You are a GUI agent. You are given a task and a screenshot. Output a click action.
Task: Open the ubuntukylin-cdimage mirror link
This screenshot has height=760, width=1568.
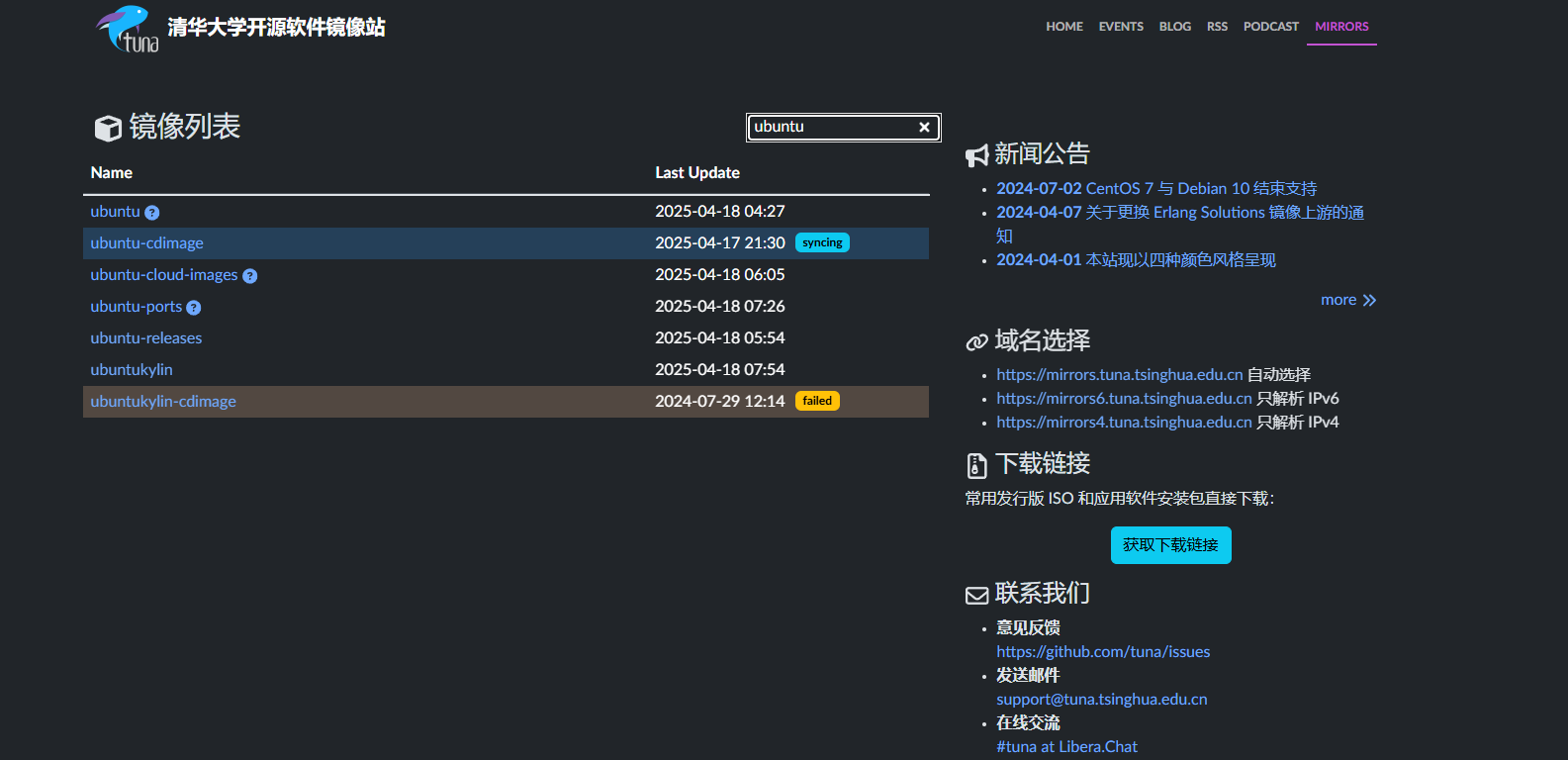163,402
